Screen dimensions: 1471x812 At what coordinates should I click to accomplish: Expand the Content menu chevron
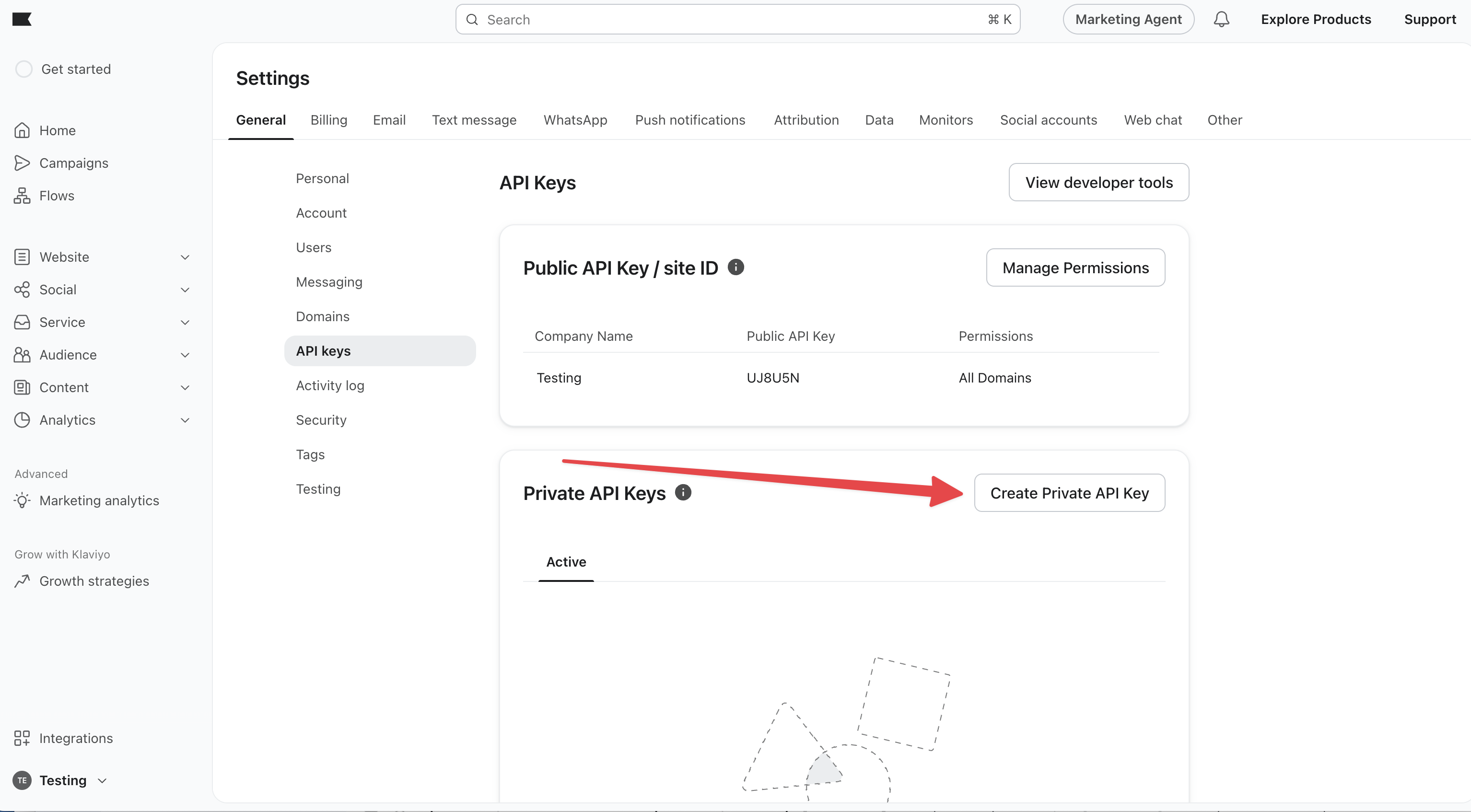[185, 387]
